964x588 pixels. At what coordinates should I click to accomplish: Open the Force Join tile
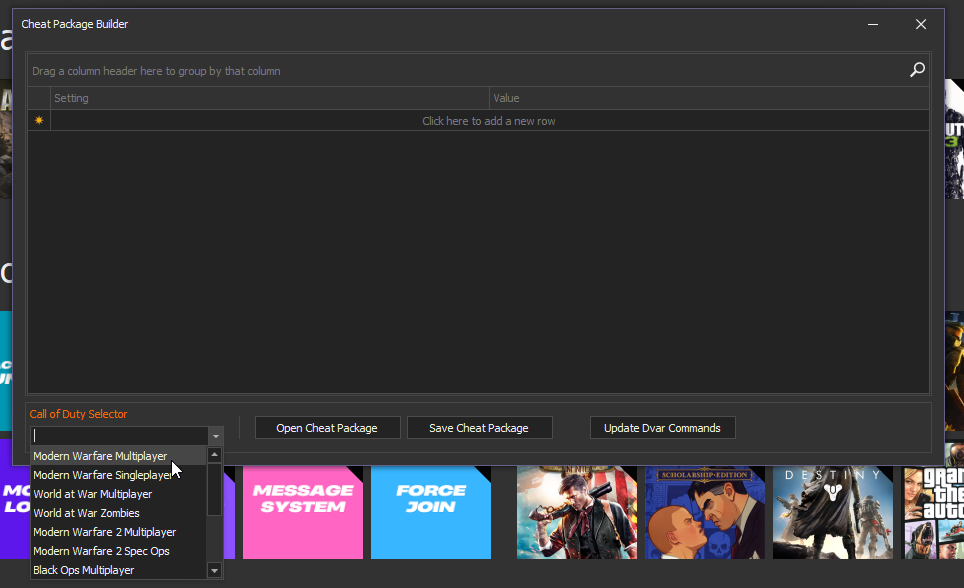coord(430,512)
